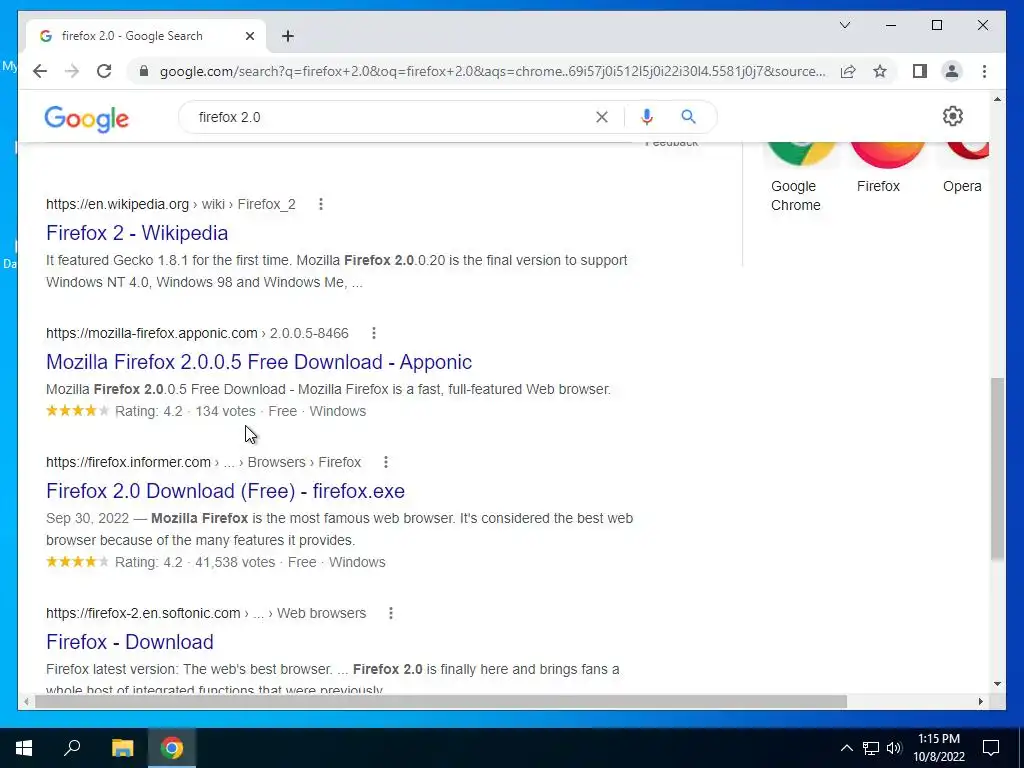
Task: Open Mozilla Firefox 2.0.0.5 Apponic link
Action: click(x=259, y=362)
